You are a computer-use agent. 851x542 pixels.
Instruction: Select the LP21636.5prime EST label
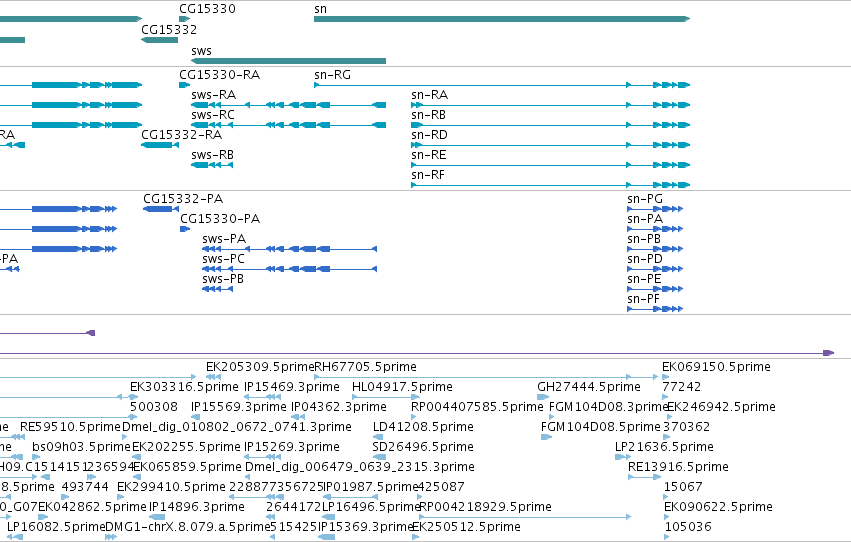664,448
